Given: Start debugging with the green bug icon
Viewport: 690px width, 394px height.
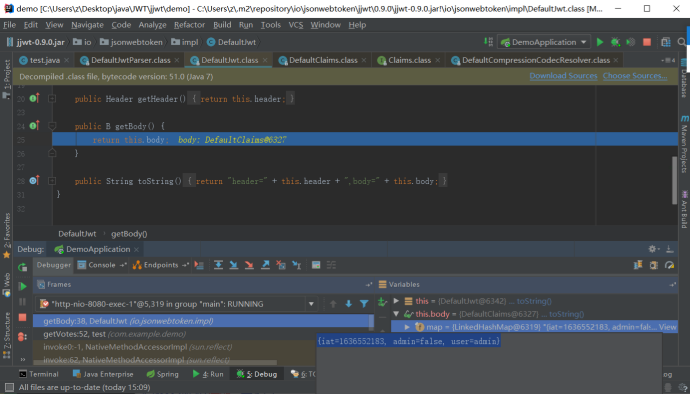Looking at the screenshot, I should (615, 42).
